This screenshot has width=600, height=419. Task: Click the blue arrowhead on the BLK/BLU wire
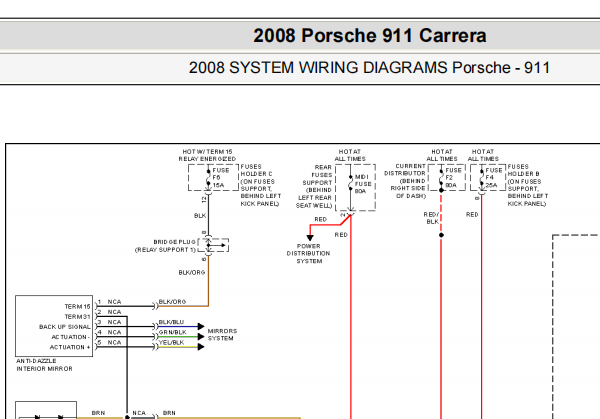[201, 326]
